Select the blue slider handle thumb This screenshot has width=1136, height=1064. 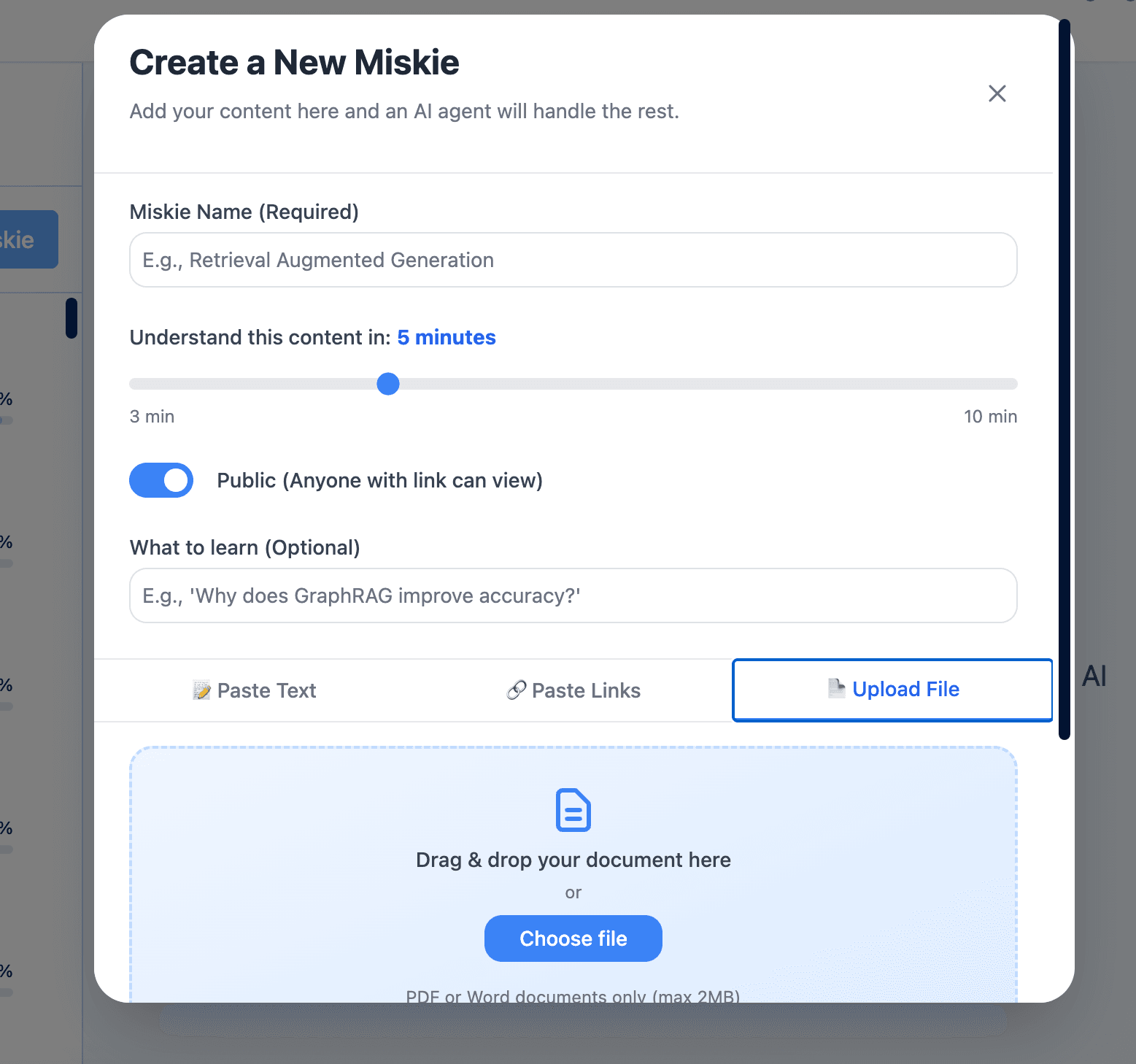pos(388,384)
